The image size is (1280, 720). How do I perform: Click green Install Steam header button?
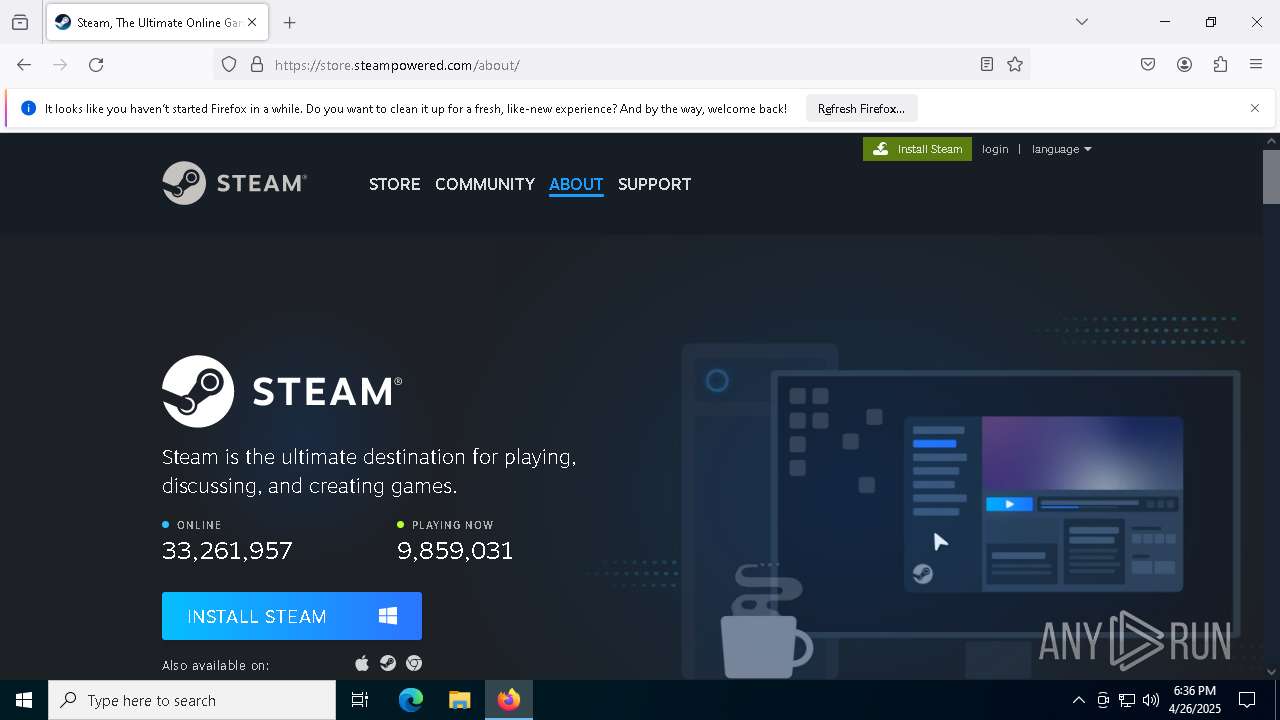[917, 149]
